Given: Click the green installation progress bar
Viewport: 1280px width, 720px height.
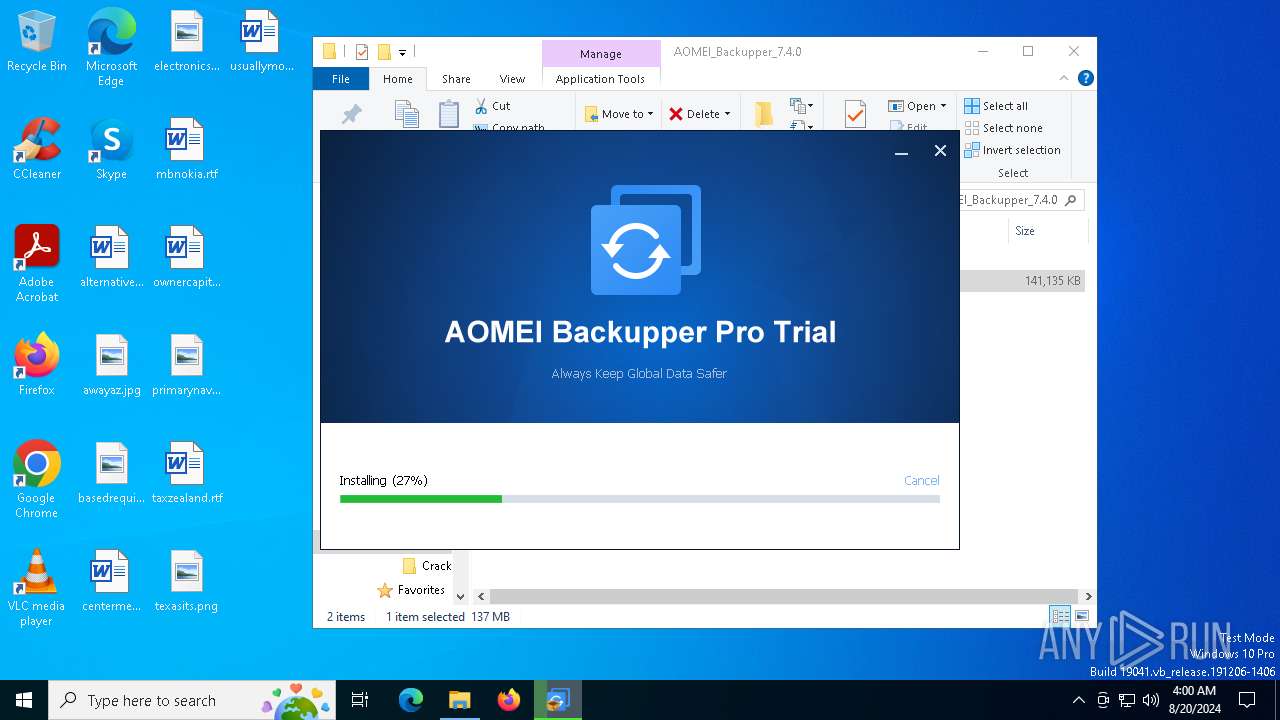Looking at the screenshot, I should pyautogui.click(x=421, y=499).
